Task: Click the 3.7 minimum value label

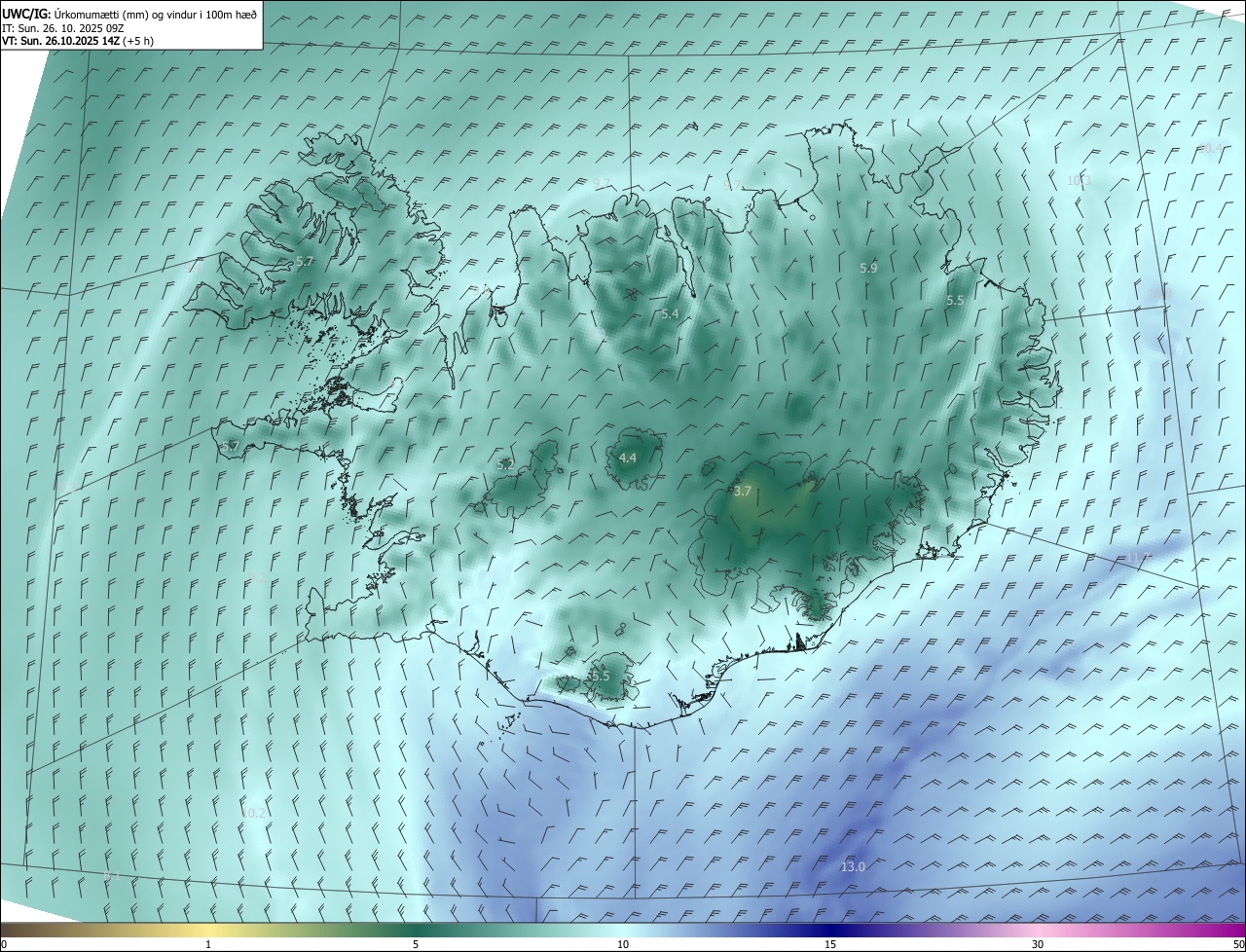Action: tap(743, 492)
